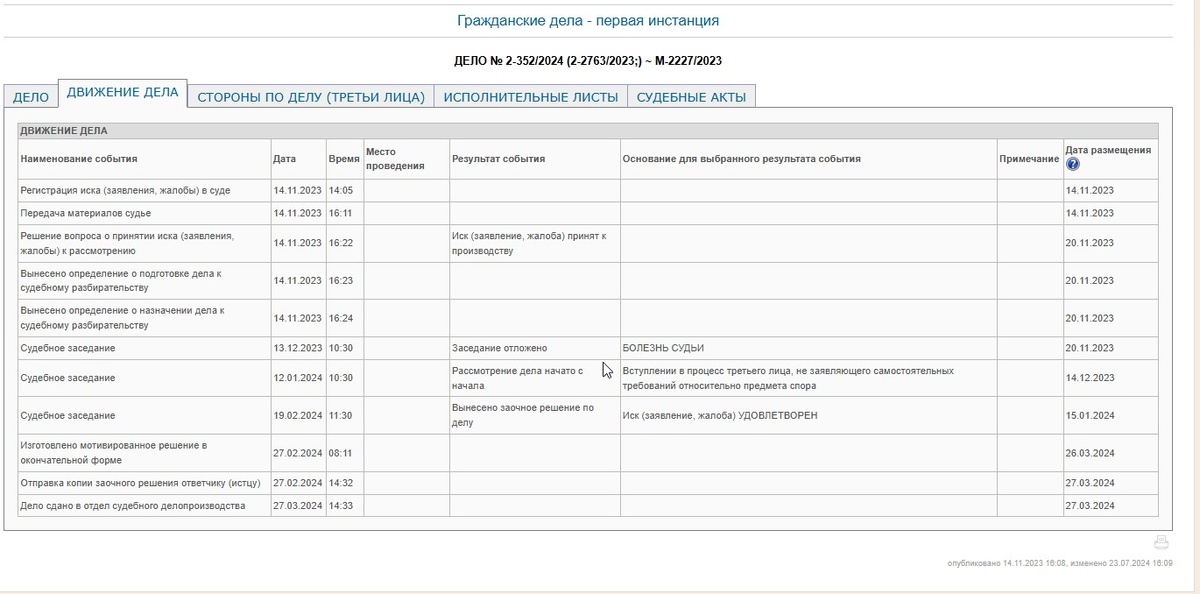Click Вынесено определение о подготовке дела row
The height and width of the screenshot is (594, 1200).
pyautogui.click(x=589, y=281)
